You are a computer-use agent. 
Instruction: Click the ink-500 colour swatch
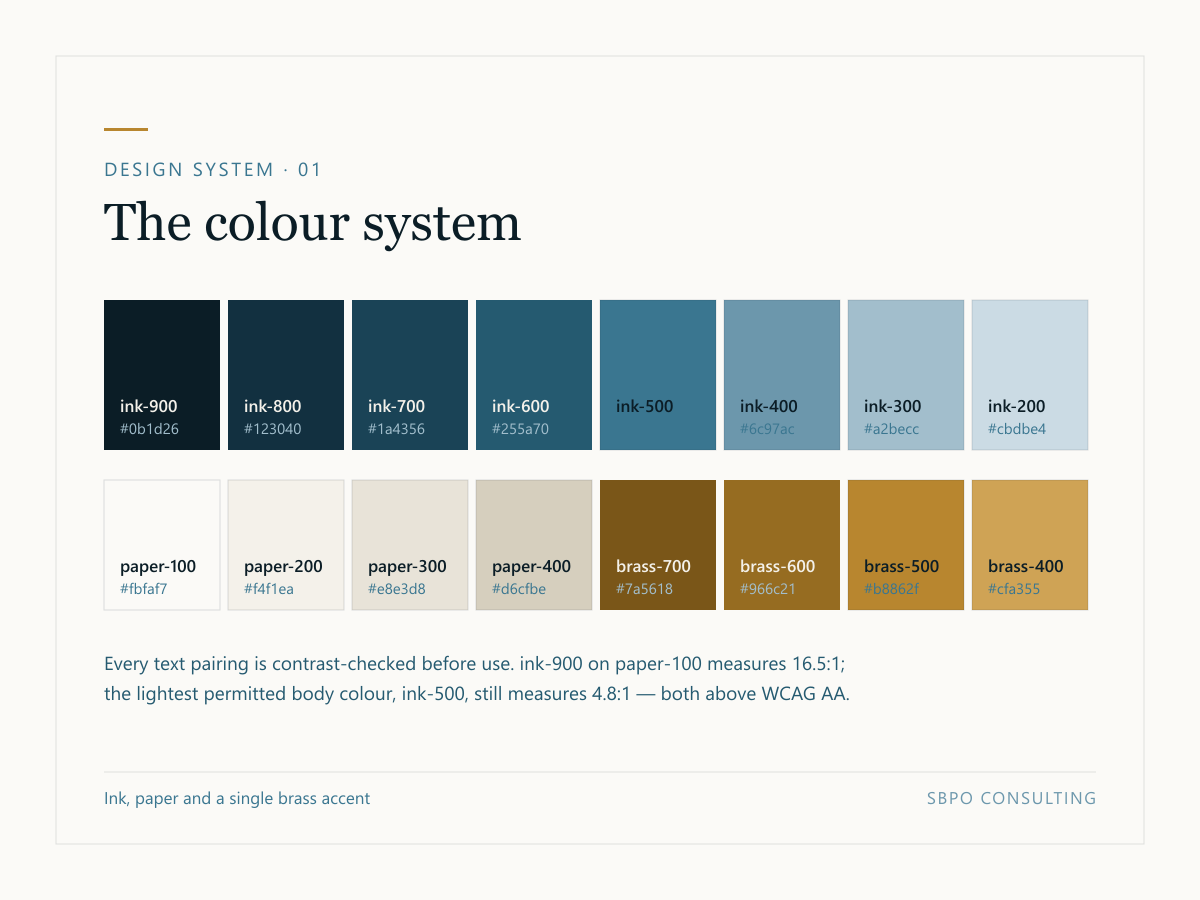tap(658, 375)
